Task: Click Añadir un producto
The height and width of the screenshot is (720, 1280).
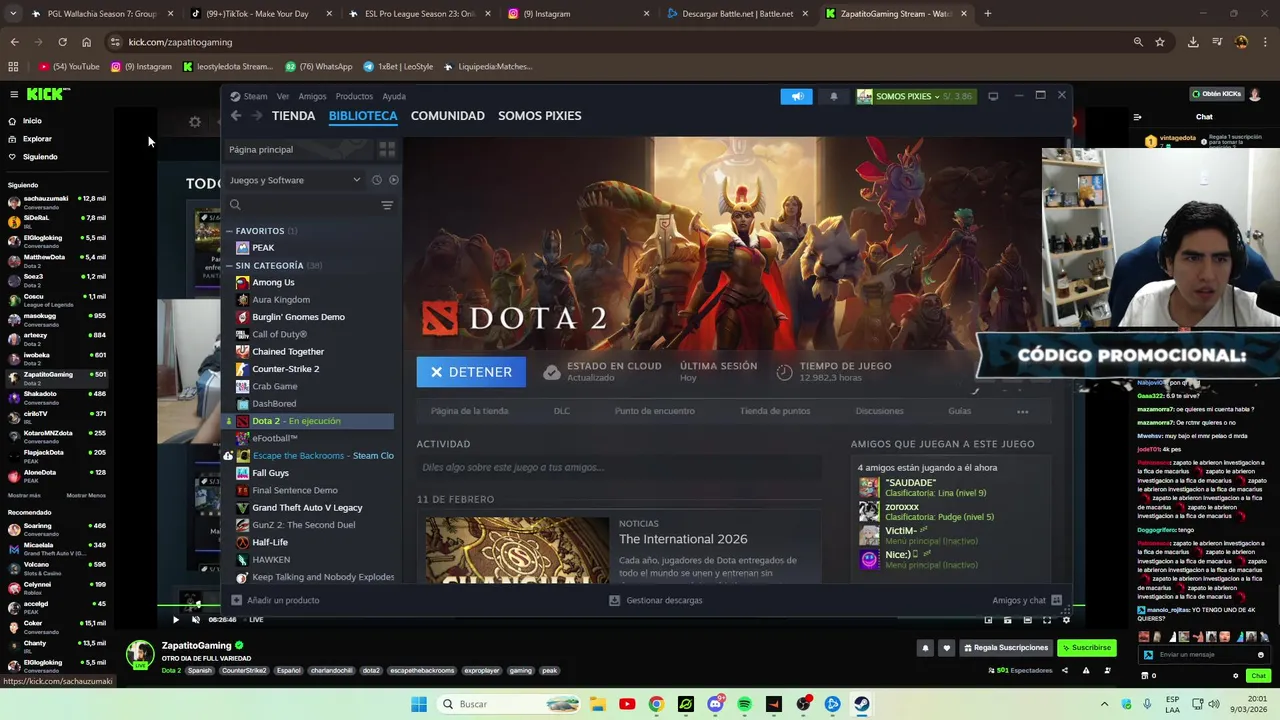Action: pos(275,600)
